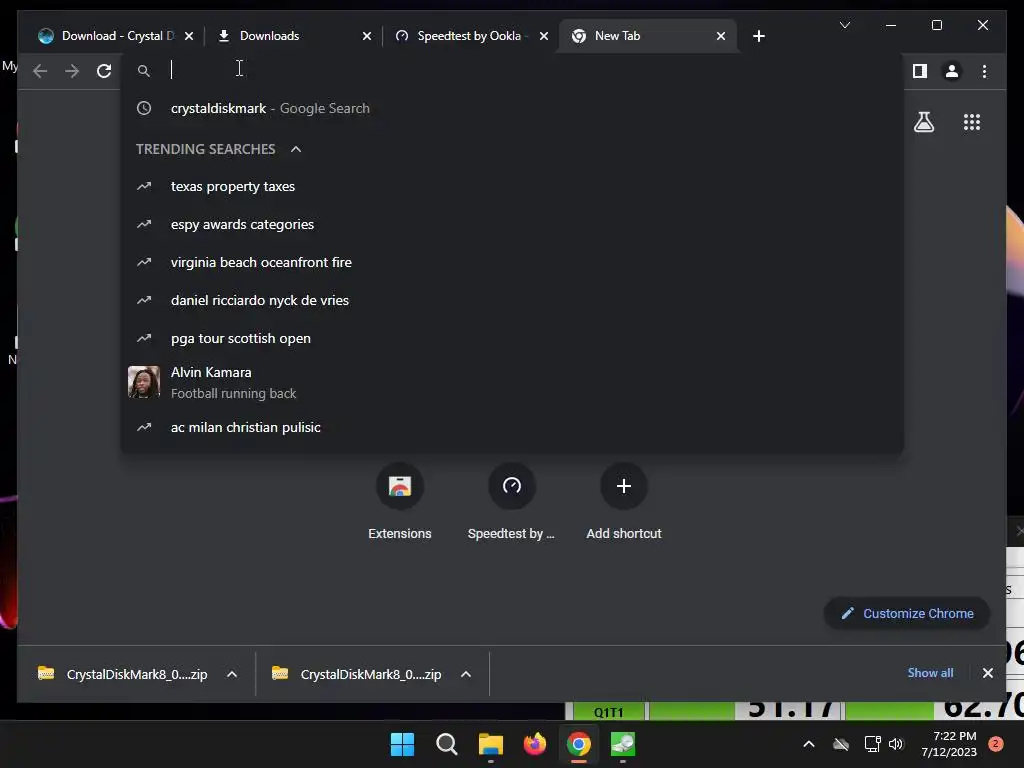The height and width of the screenshot is (768, 1024).
Task: Open CrystalDiskMark icon in taskbar
Action: [x=623, y=744]
